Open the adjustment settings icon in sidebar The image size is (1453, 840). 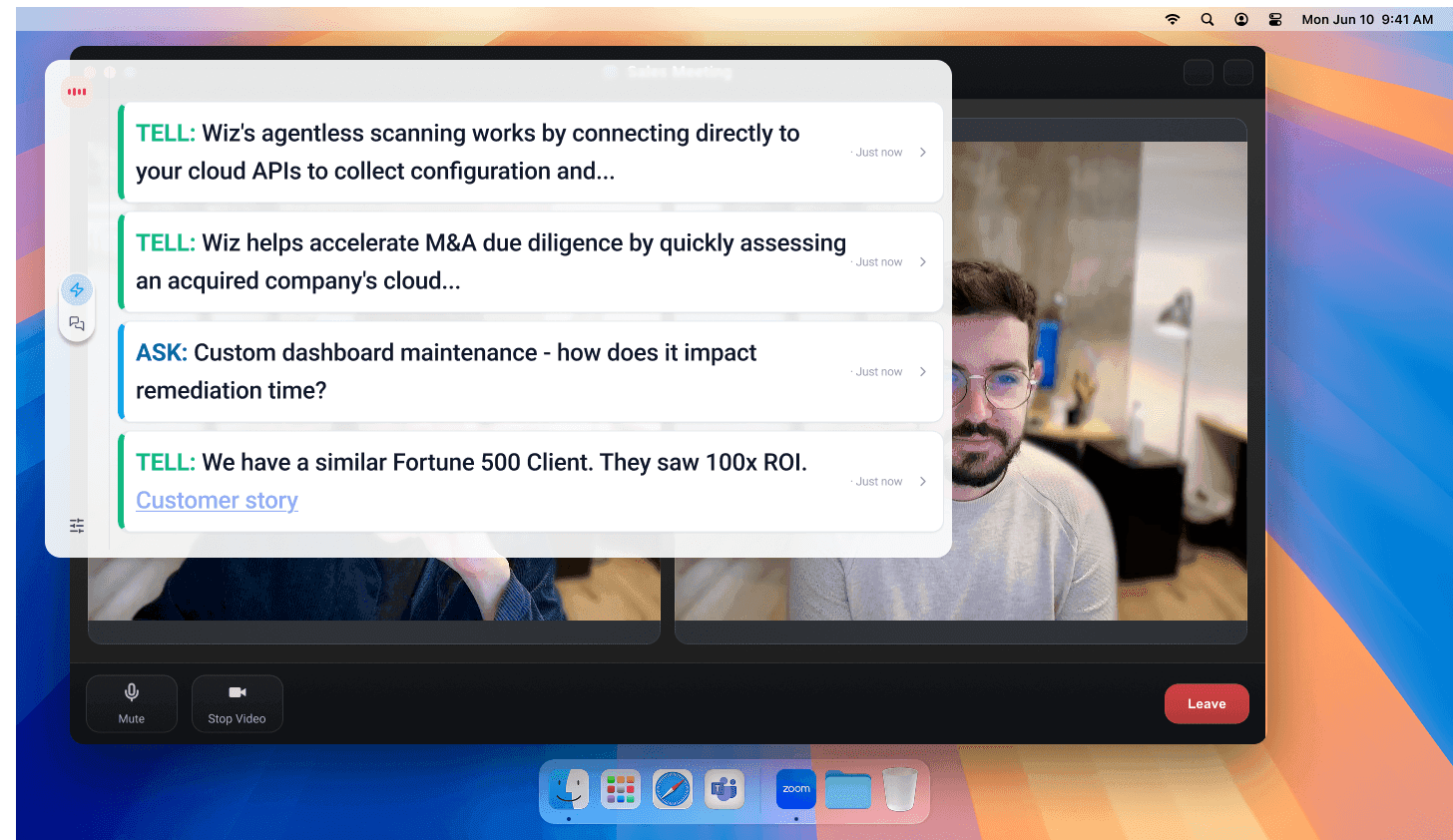[x=77, y=525]
